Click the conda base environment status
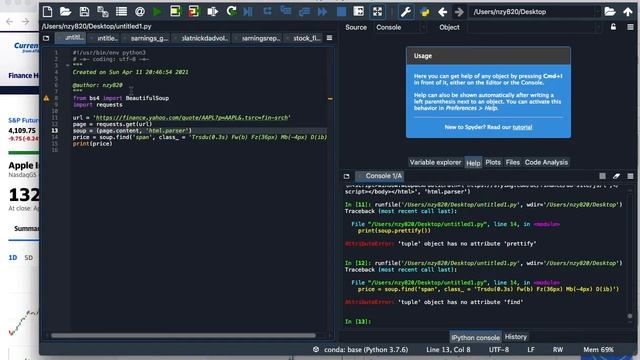The height and width of the screenshot is (360, 640). coord(361,350)
